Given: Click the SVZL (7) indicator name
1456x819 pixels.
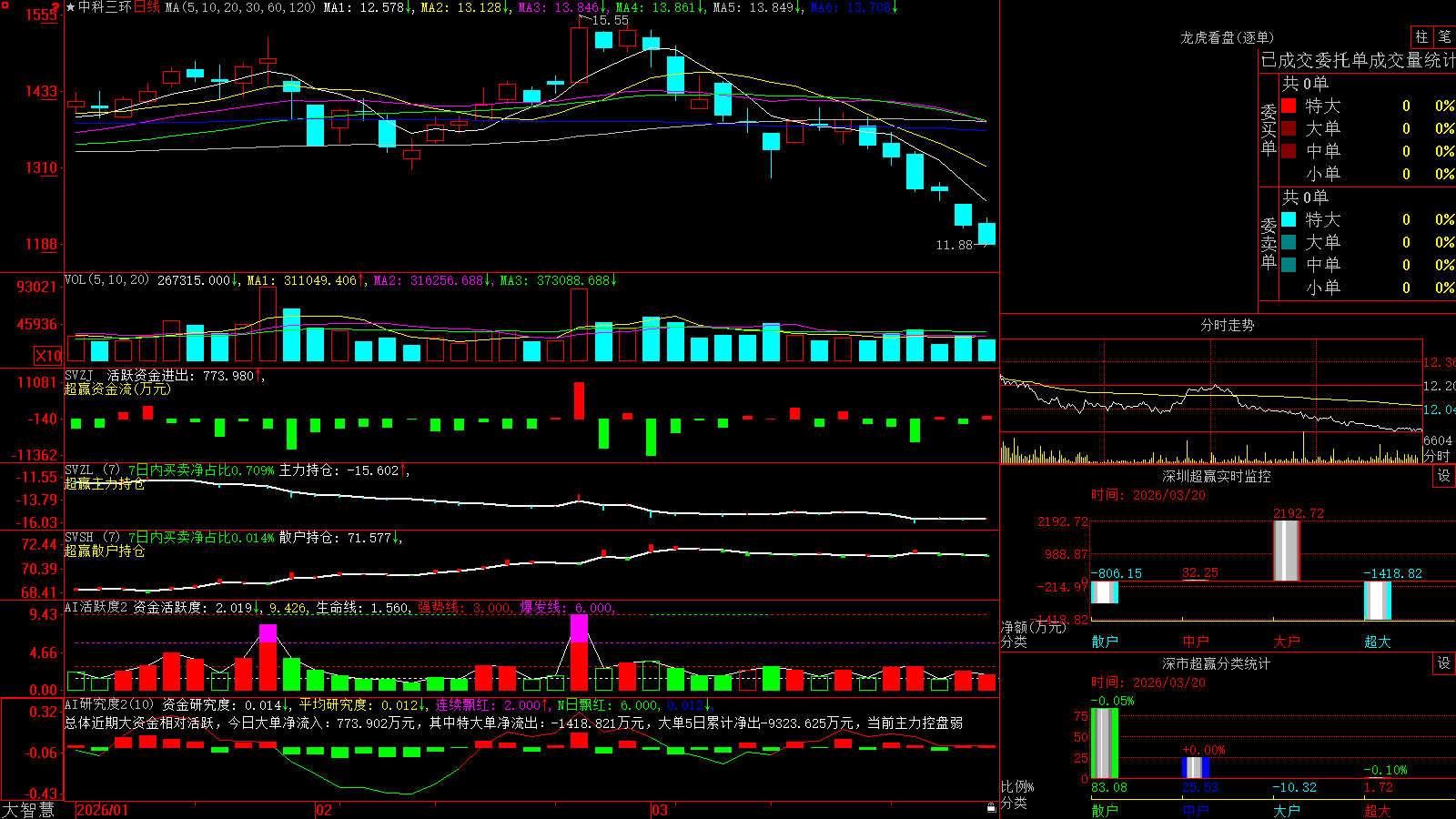Looking at the screenshot, I should click(92, 470).
